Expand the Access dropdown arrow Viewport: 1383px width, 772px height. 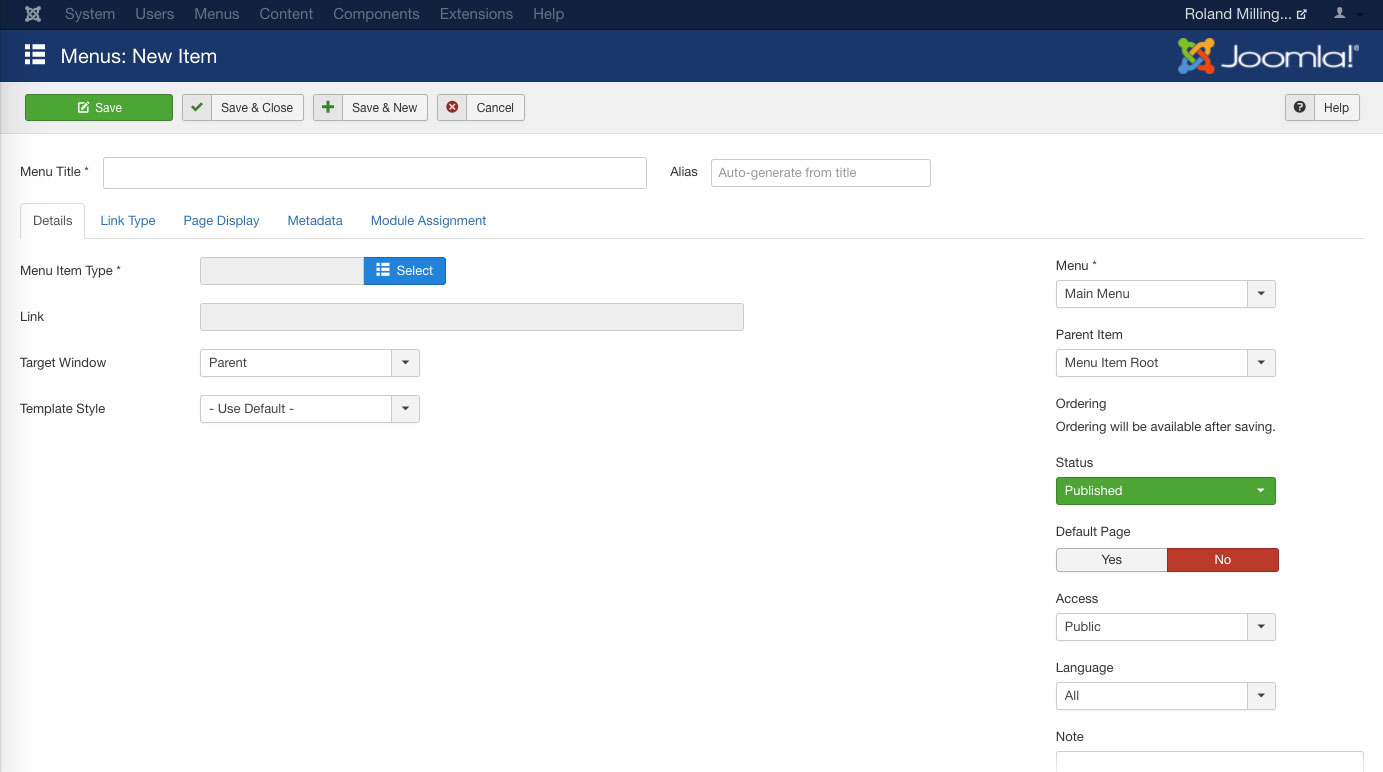click(1261, 627)
